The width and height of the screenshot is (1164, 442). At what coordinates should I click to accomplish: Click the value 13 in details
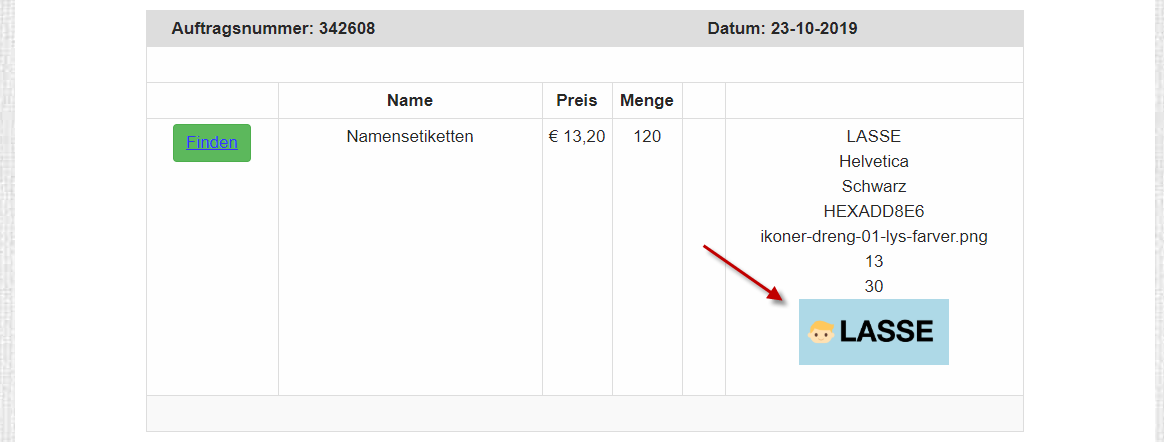874,261
